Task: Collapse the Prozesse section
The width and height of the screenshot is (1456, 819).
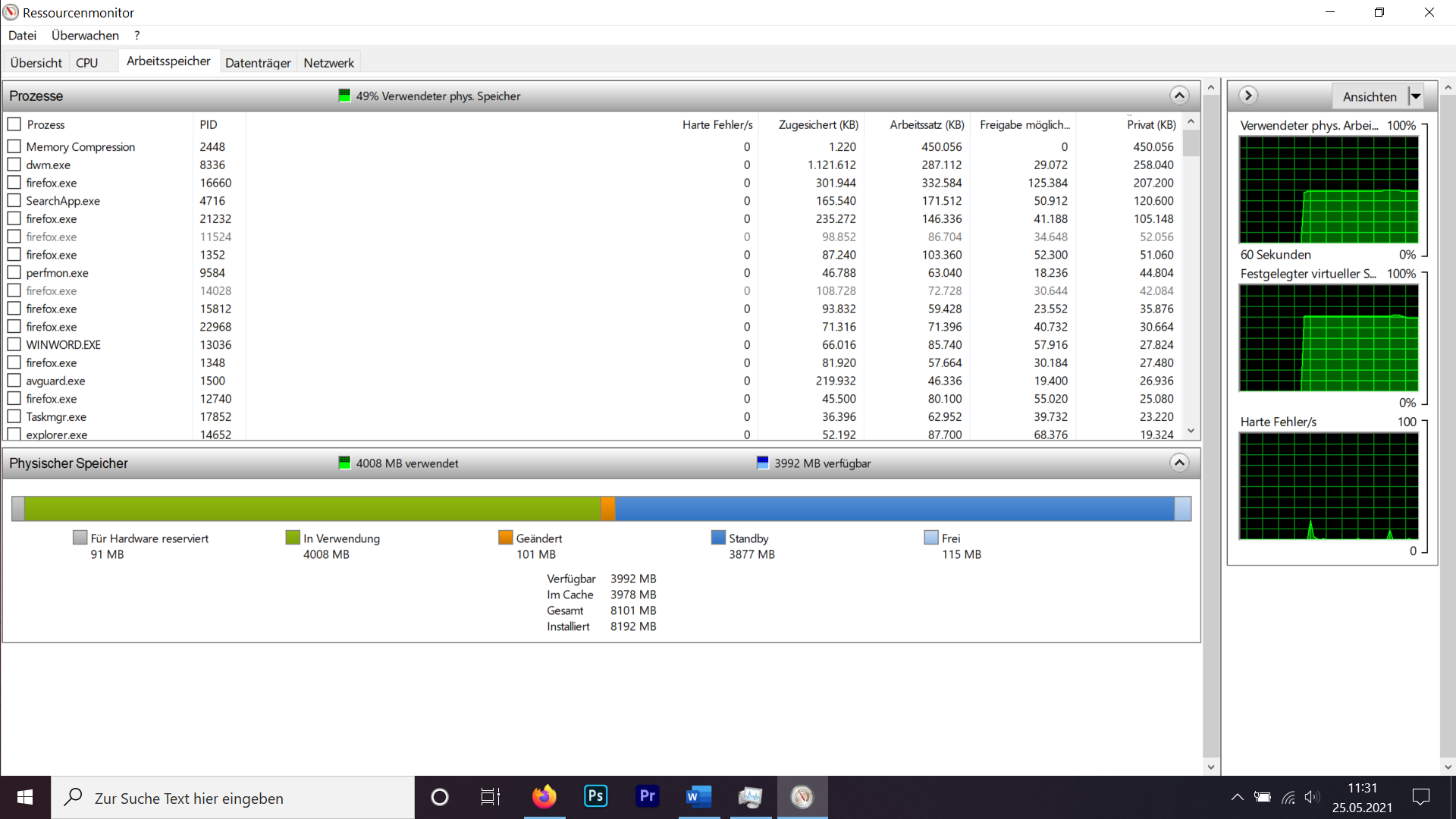Action: pyautogui.click(x=1178, y=96)
